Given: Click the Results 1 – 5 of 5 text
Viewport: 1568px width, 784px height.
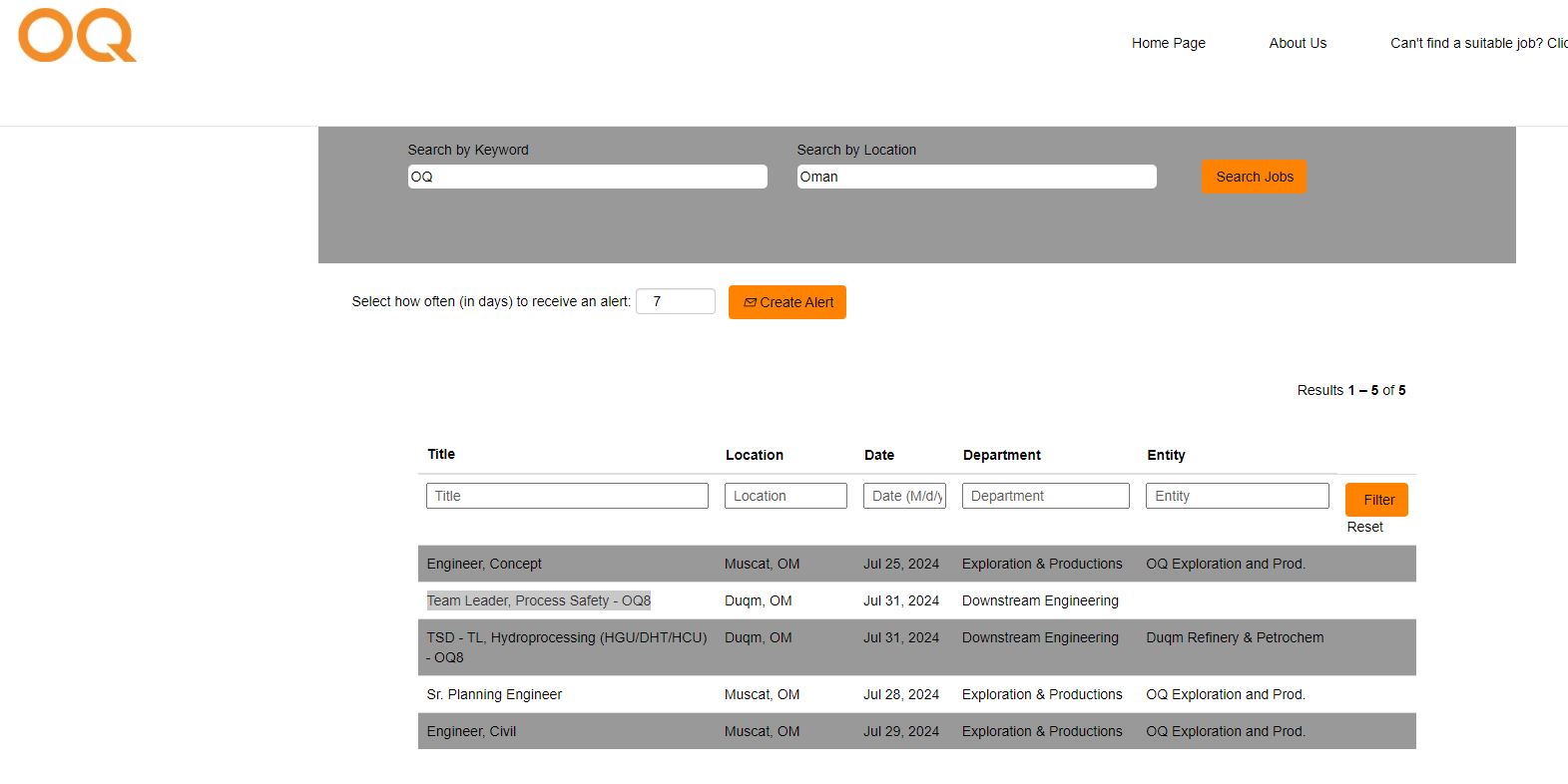Looking at the screenshot, I should (x=1351, y=390).
